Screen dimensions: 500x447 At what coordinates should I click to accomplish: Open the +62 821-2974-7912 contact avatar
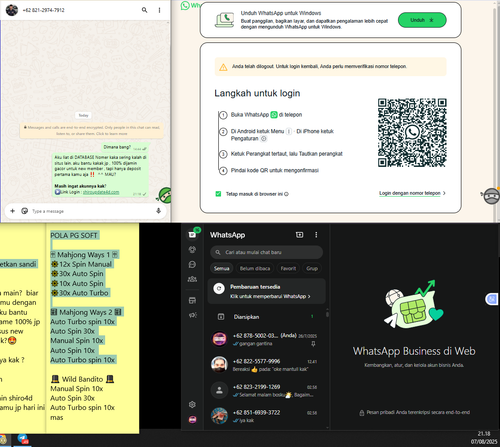12,10
